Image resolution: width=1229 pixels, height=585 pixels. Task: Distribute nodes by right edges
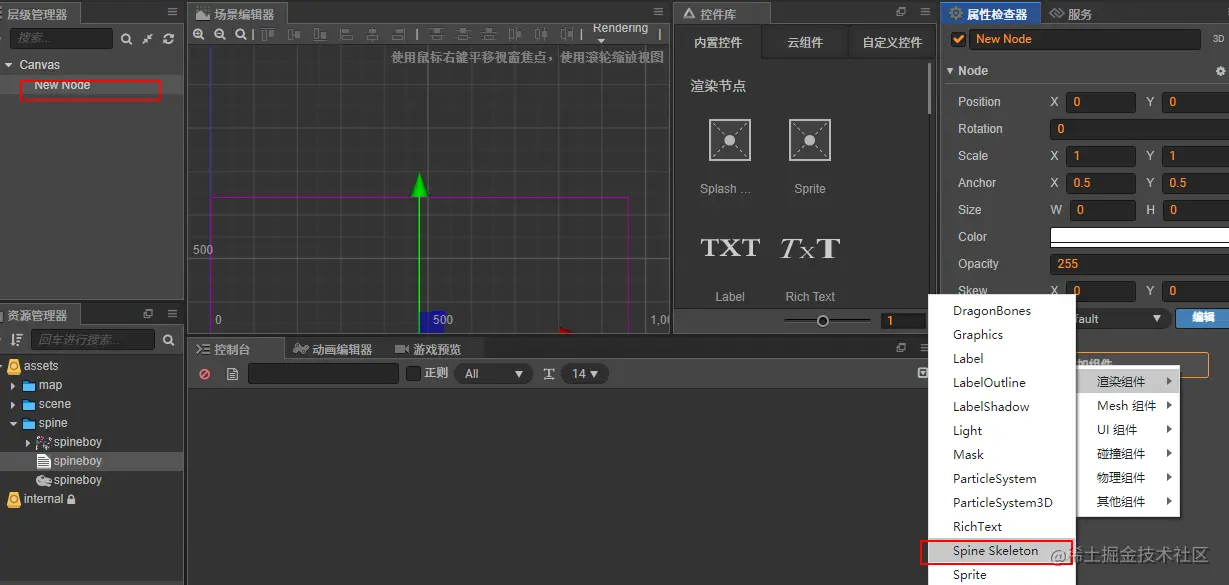click(567, 34)
